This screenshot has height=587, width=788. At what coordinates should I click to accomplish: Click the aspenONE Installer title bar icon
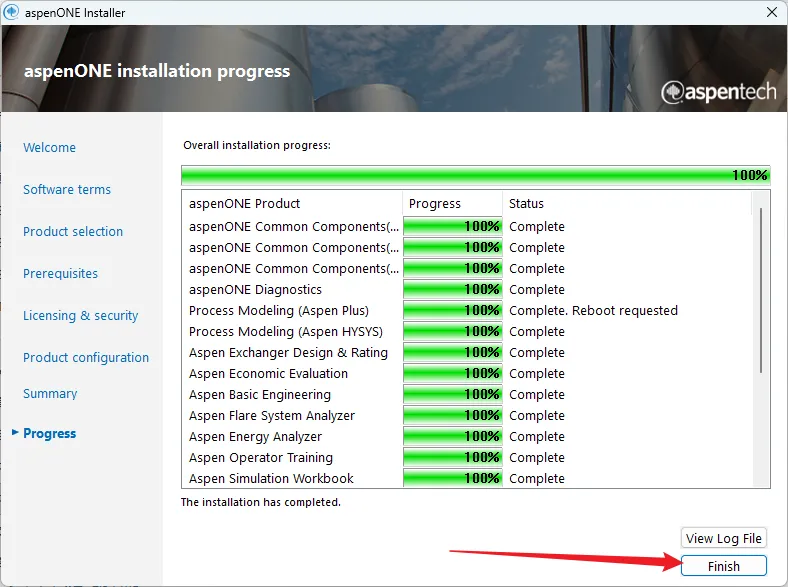coord(11,12)
